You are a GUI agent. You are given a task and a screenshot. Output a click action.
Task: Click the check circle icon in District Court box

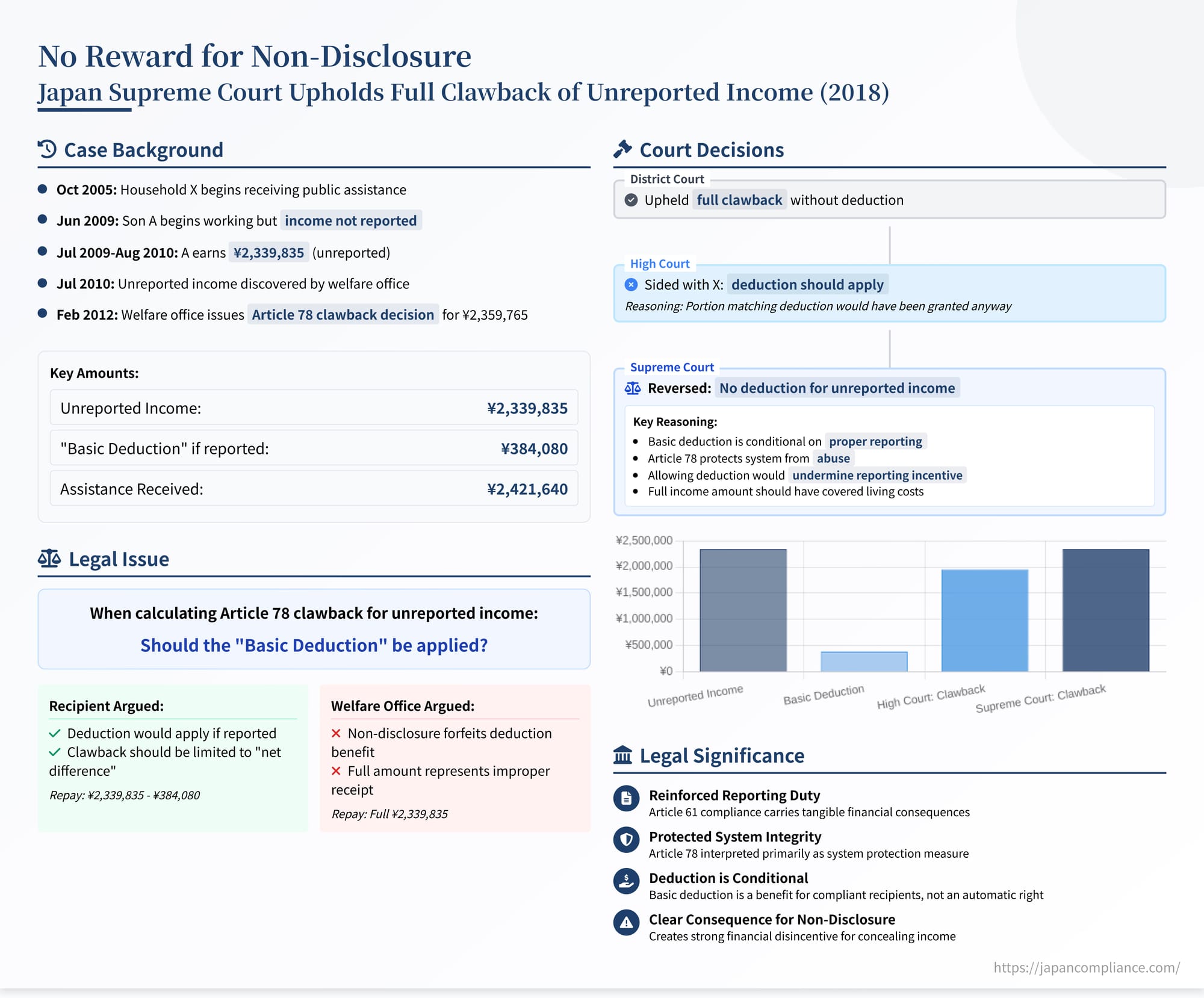coord(631,200)
